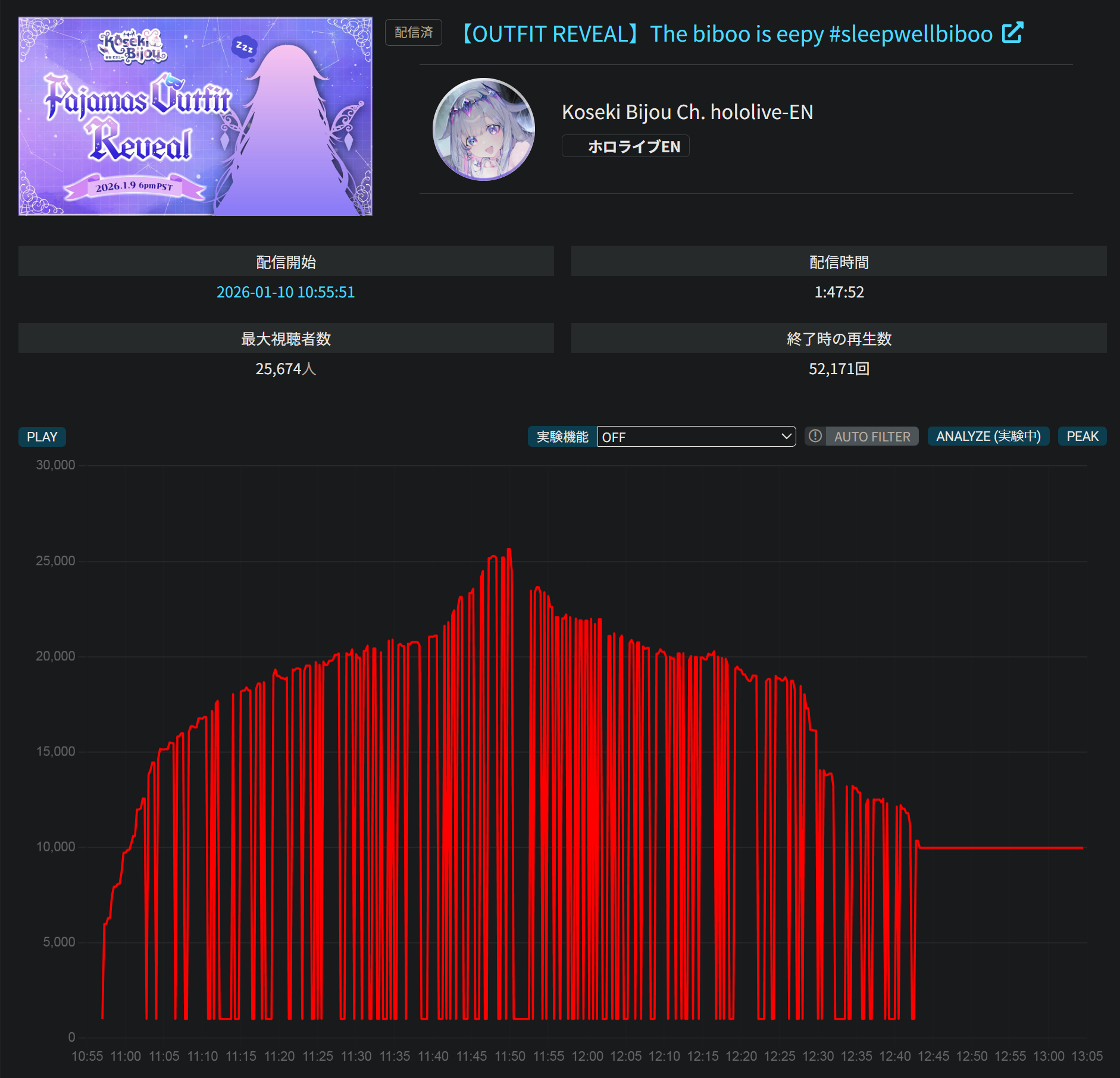Viewport: 1120px width, 1078px height.
Task: Click the 終了時の再生数 header
Action: (x=839, y=339)
